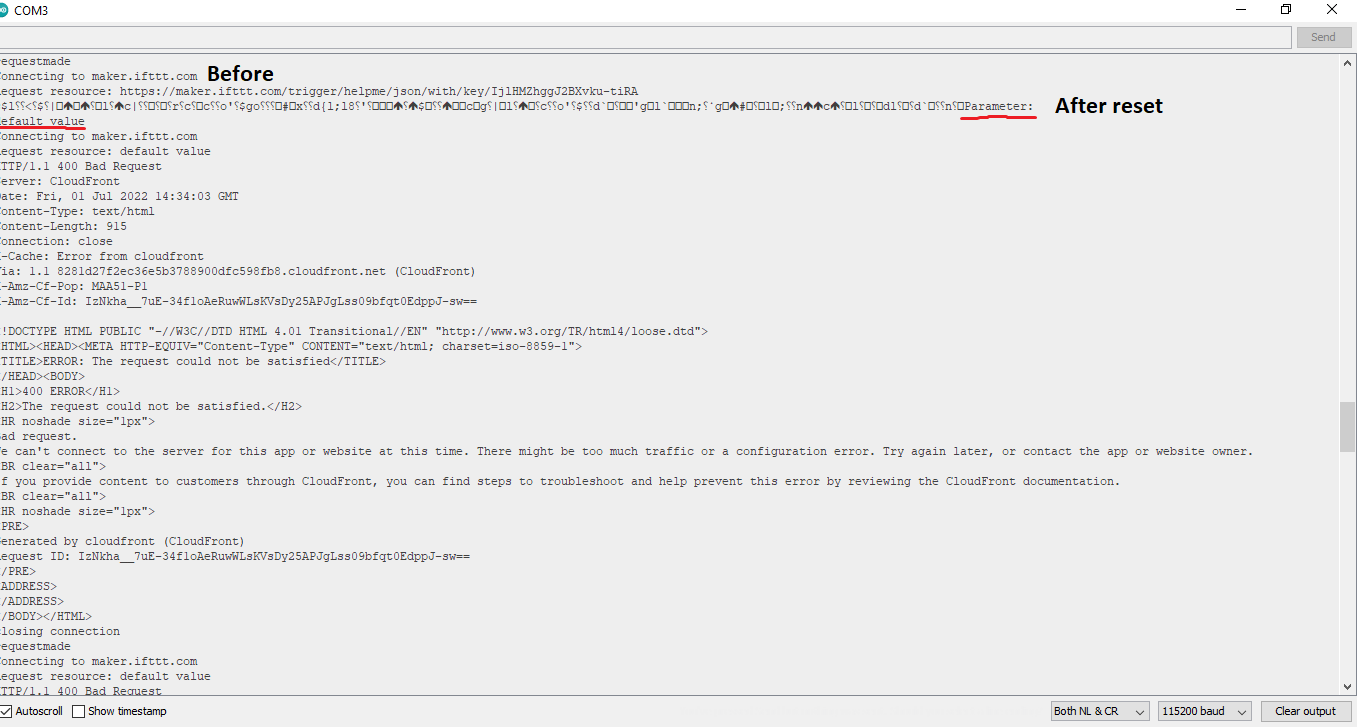
Task: Click the scrollbar thumb
Action: point(1348,425)
